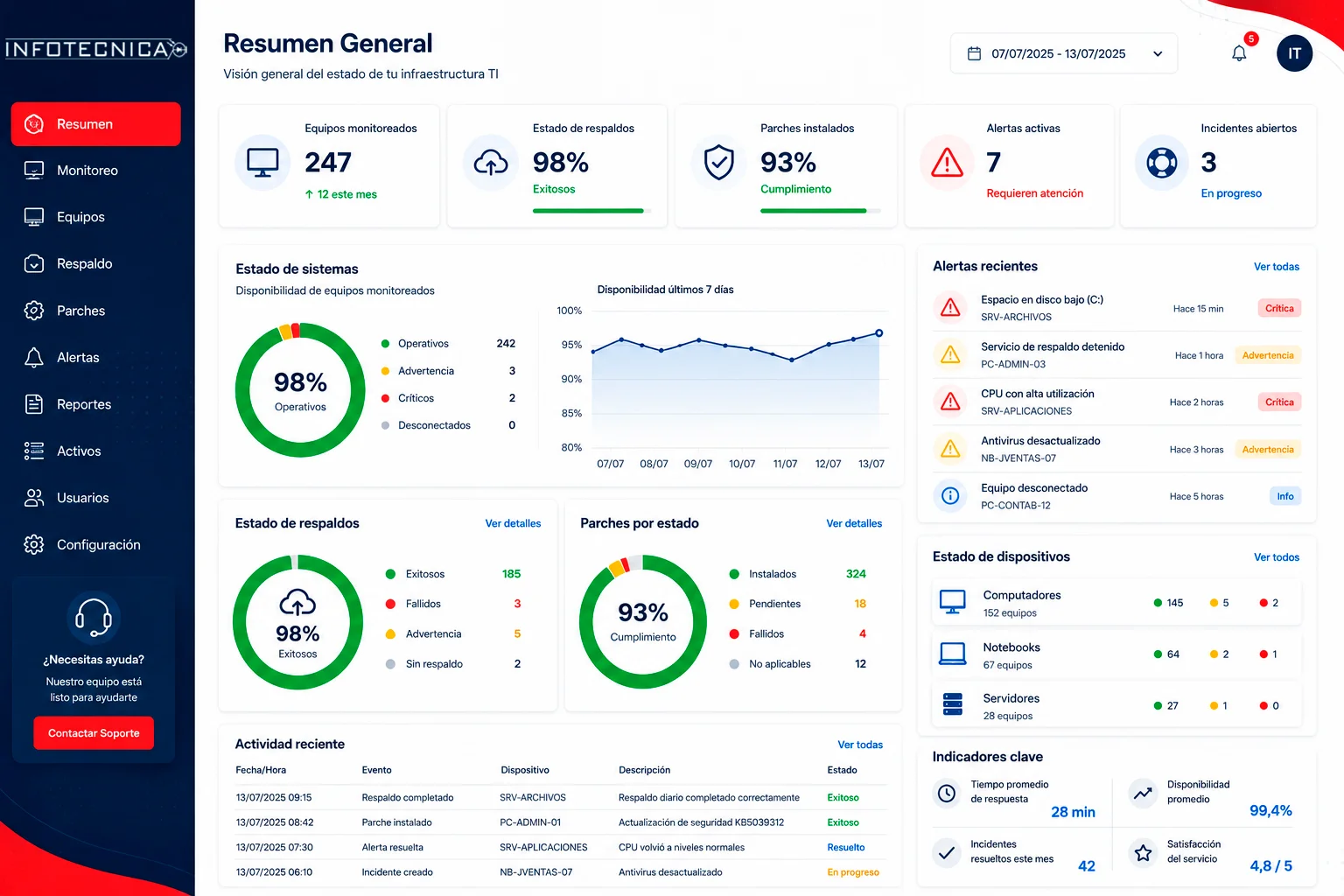Open Ver todas in Alertas recientes
The image size is (1344, 896).
(1276, 267)
